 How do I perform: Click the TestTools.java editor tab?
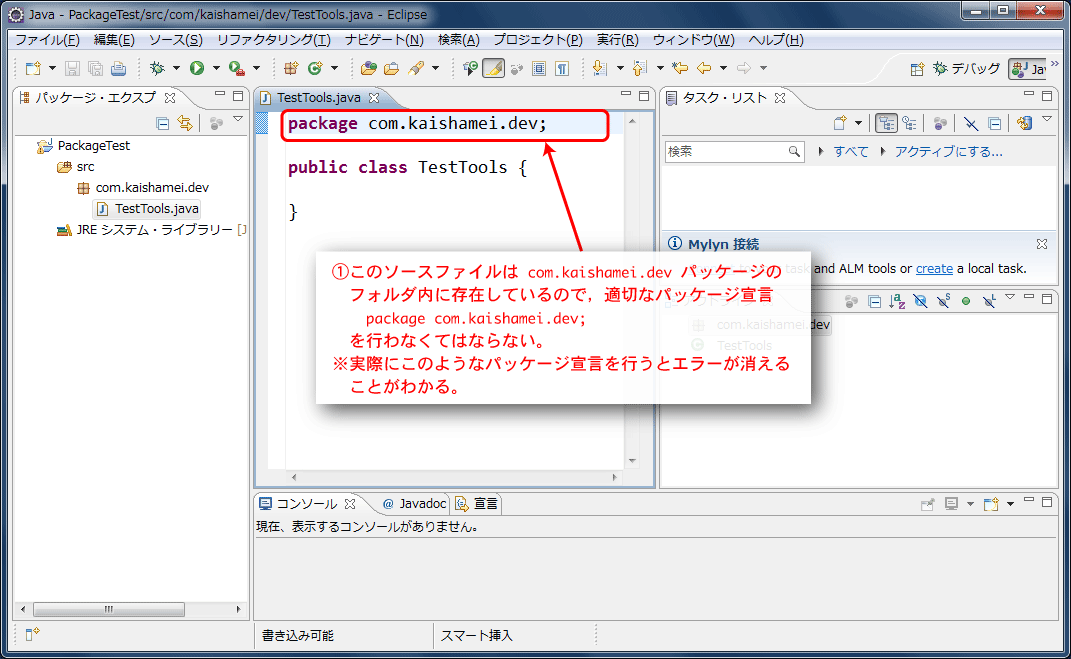(318, 98)
